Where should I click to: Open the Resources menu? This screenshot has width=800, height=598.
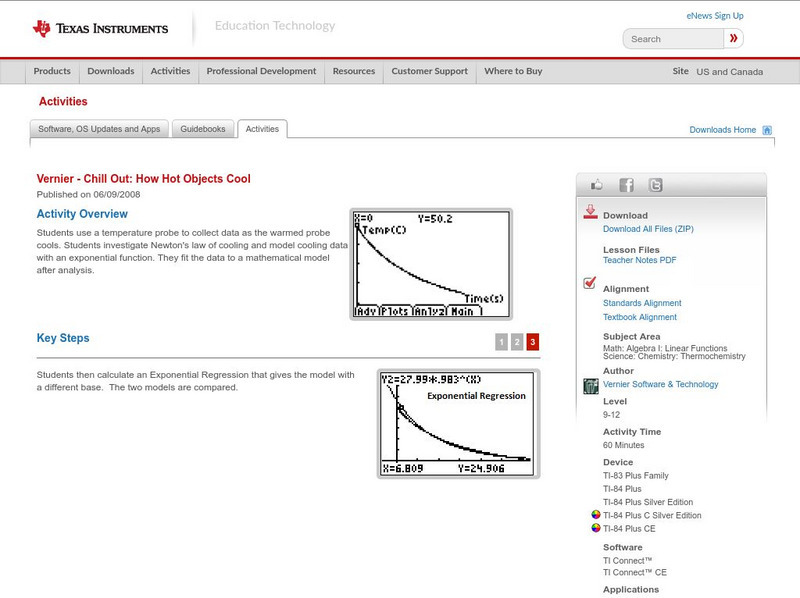click(354, 71)
